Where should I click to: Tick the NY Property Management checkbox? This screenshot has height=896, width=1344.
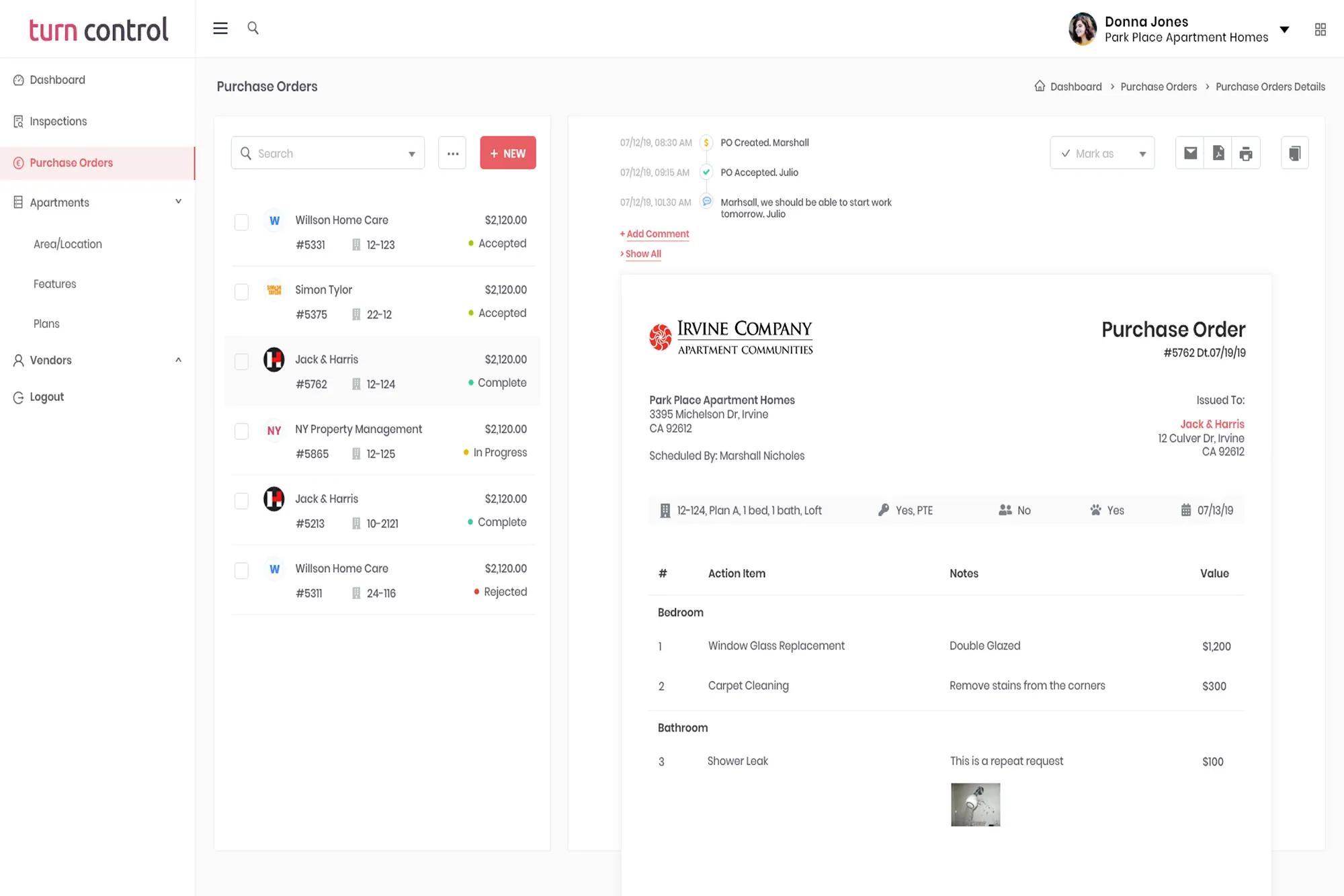click(x=241, y=431)
